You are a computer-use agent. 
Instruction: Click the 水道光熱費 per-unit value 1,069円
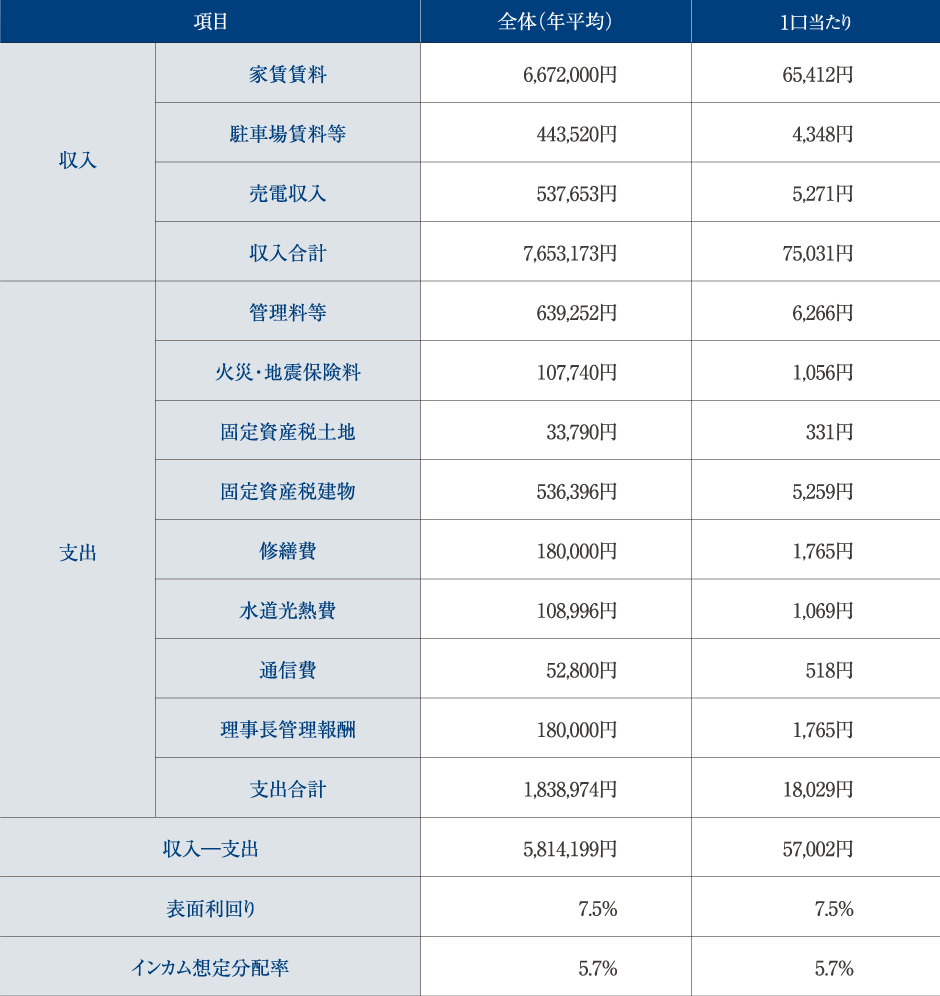point(822,611)
